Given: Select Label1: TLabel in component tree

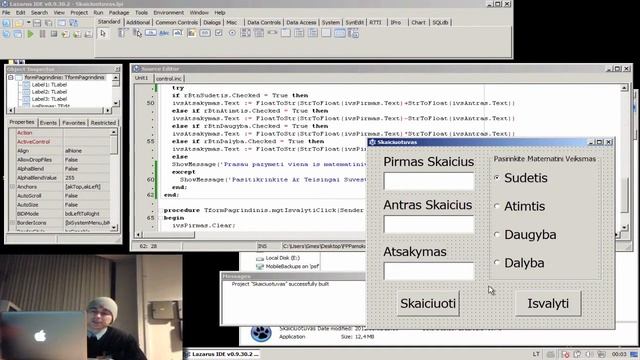Looking at the screenshot, I should click(49, 85).
